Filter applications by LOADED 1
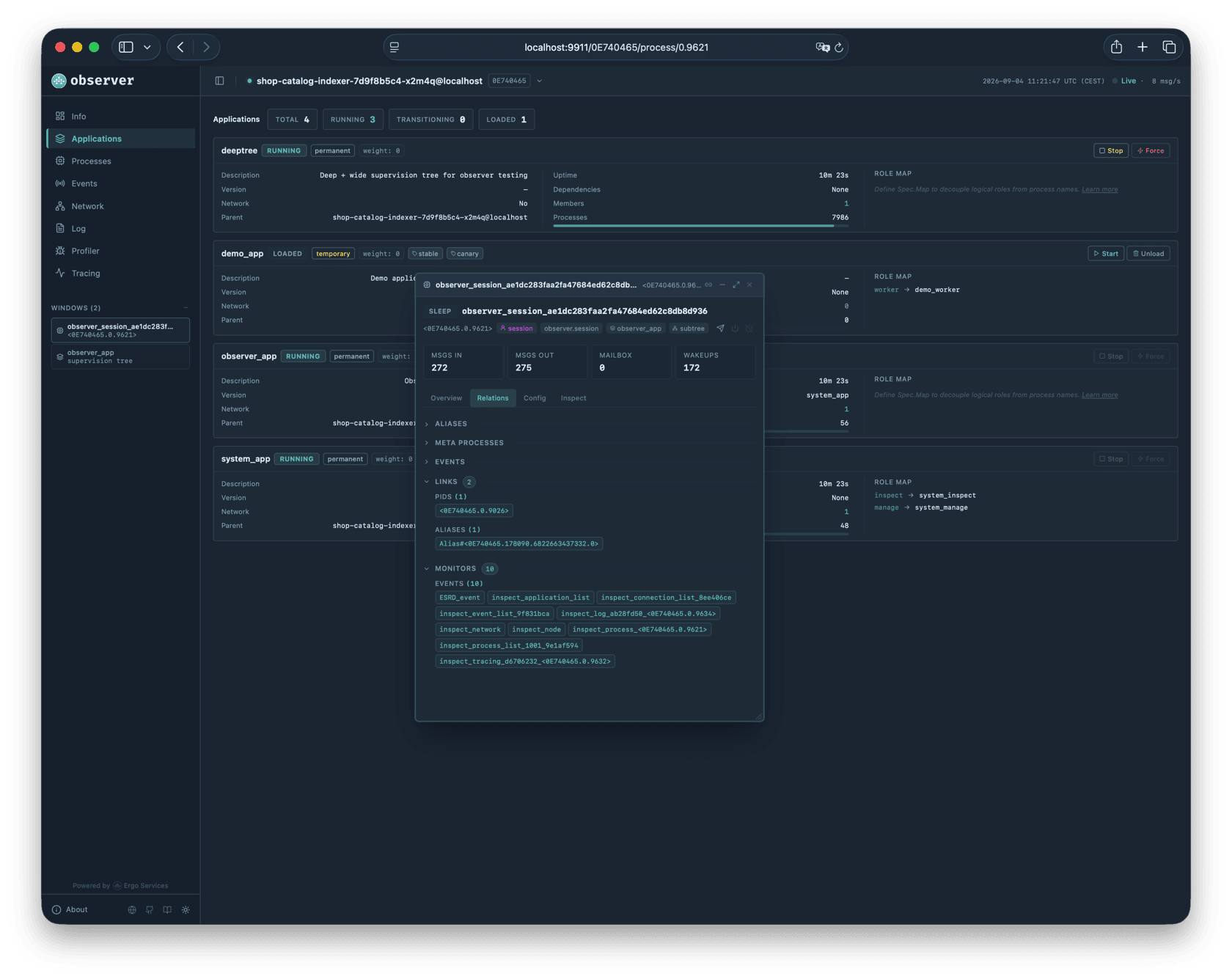 506,120
